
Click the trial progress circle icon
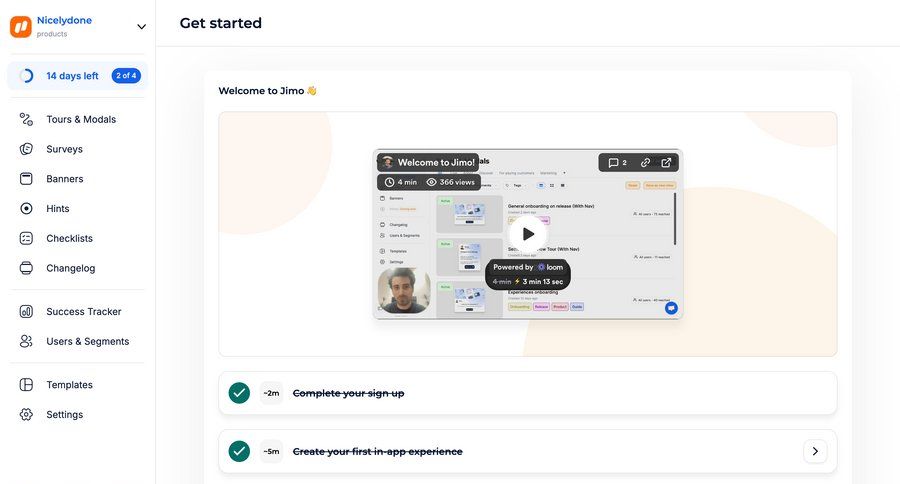[26, 76]
